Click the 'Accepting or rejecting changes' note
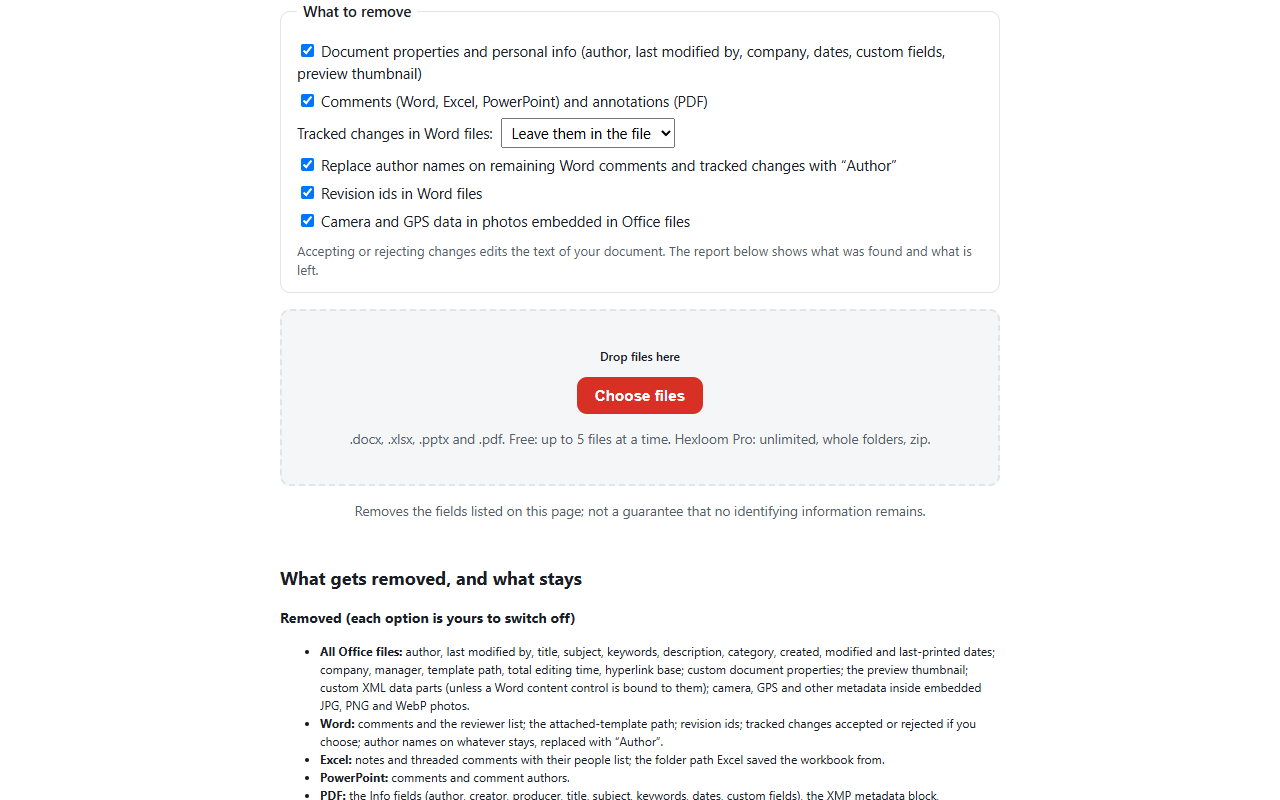The image size is (1280, 800). 634,261
